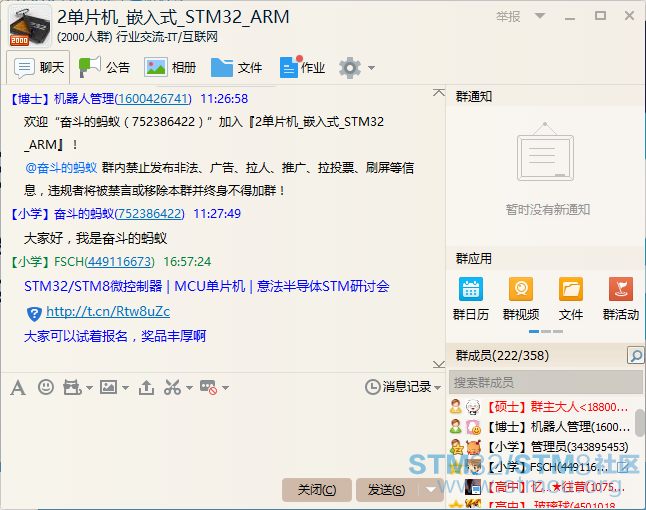Expand the message block dropdown arrow
The width and height of the screenshot is (646, 510).
point(225,388)
